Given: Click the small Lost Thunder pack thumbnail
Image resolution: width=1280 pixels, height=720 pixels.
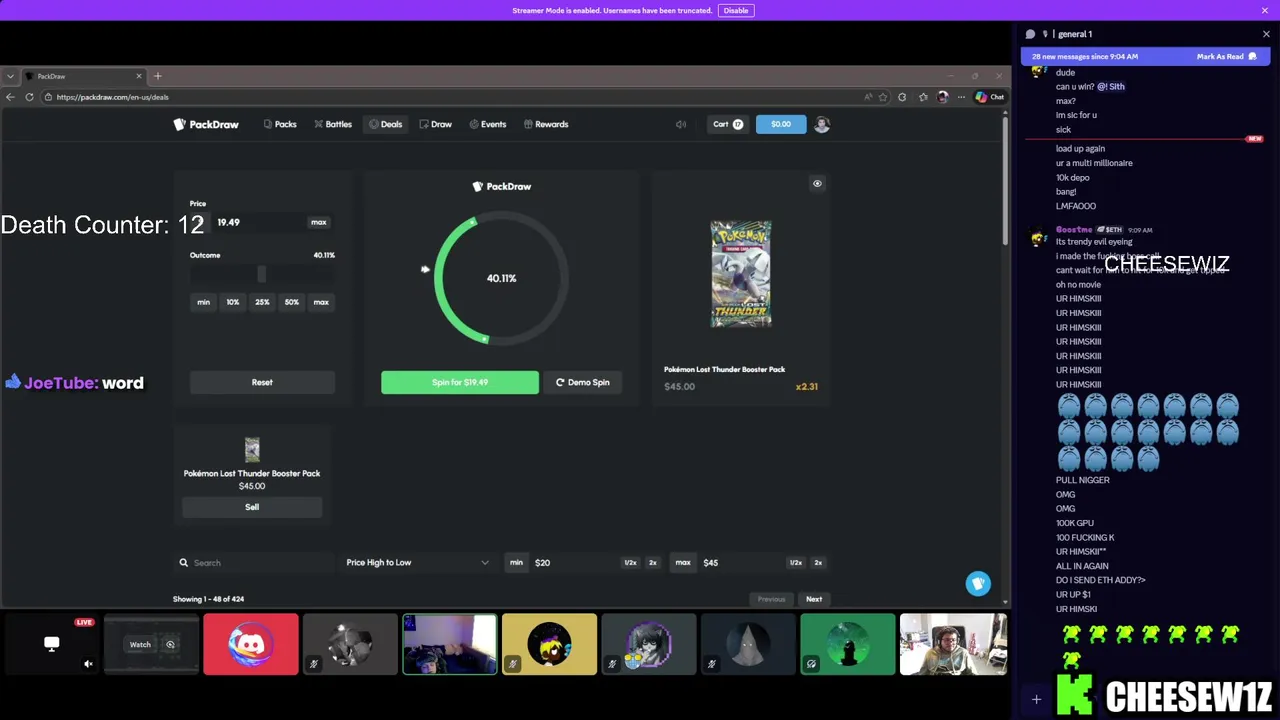Looking at the screenshot, I should (x=252, y=449).
